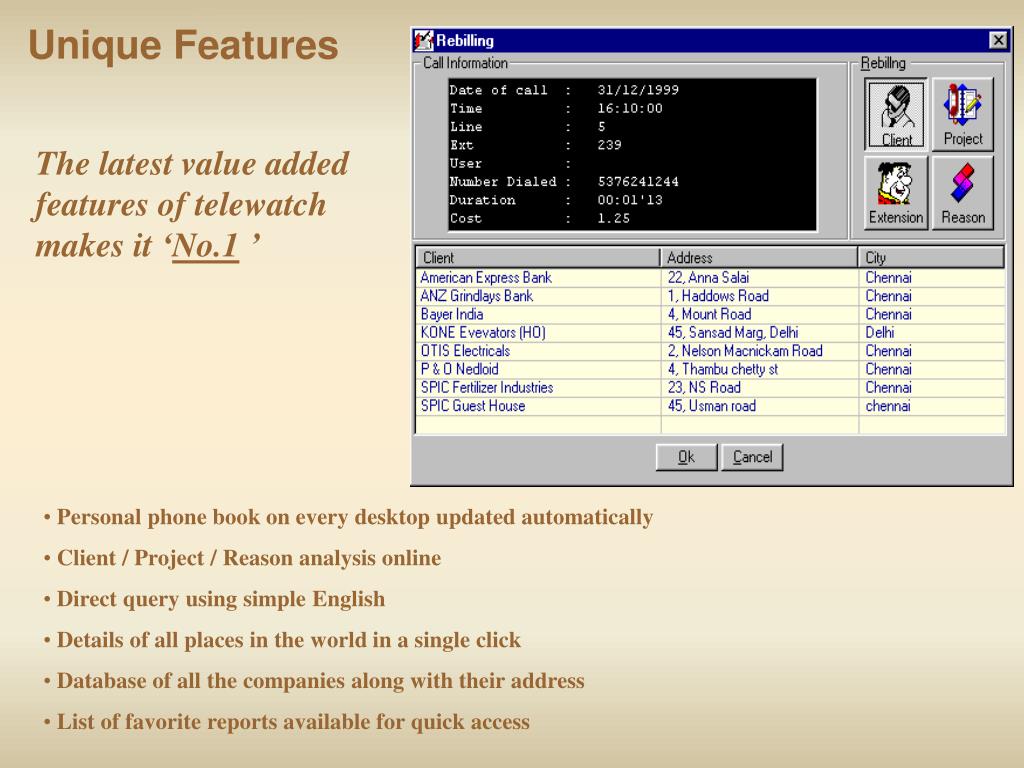The image size is (1024, 768).
Task: Click the Duration value 00:01'13
Action: [630, 200]
